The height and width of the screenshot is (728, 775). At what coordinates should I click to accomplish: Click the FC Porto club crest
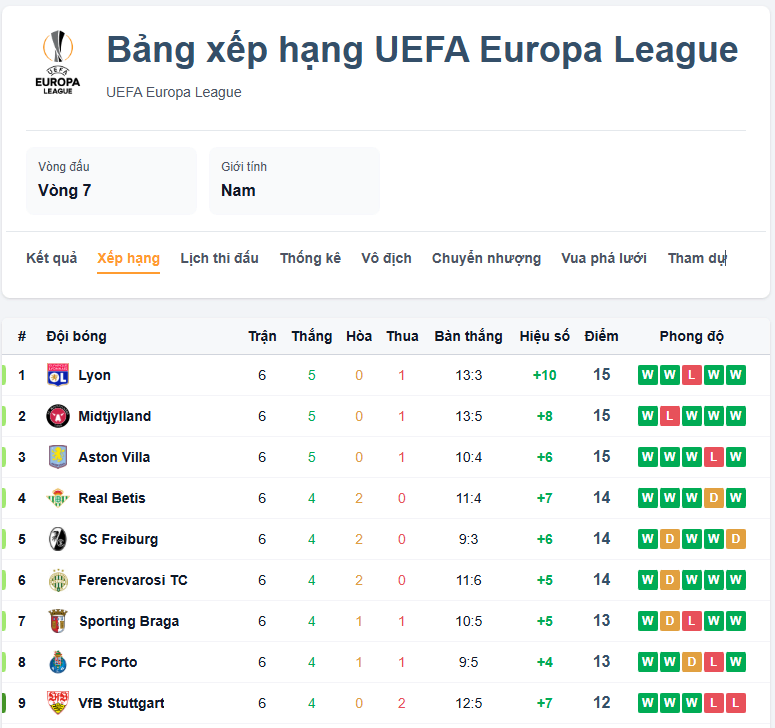[x=57, y=662]
